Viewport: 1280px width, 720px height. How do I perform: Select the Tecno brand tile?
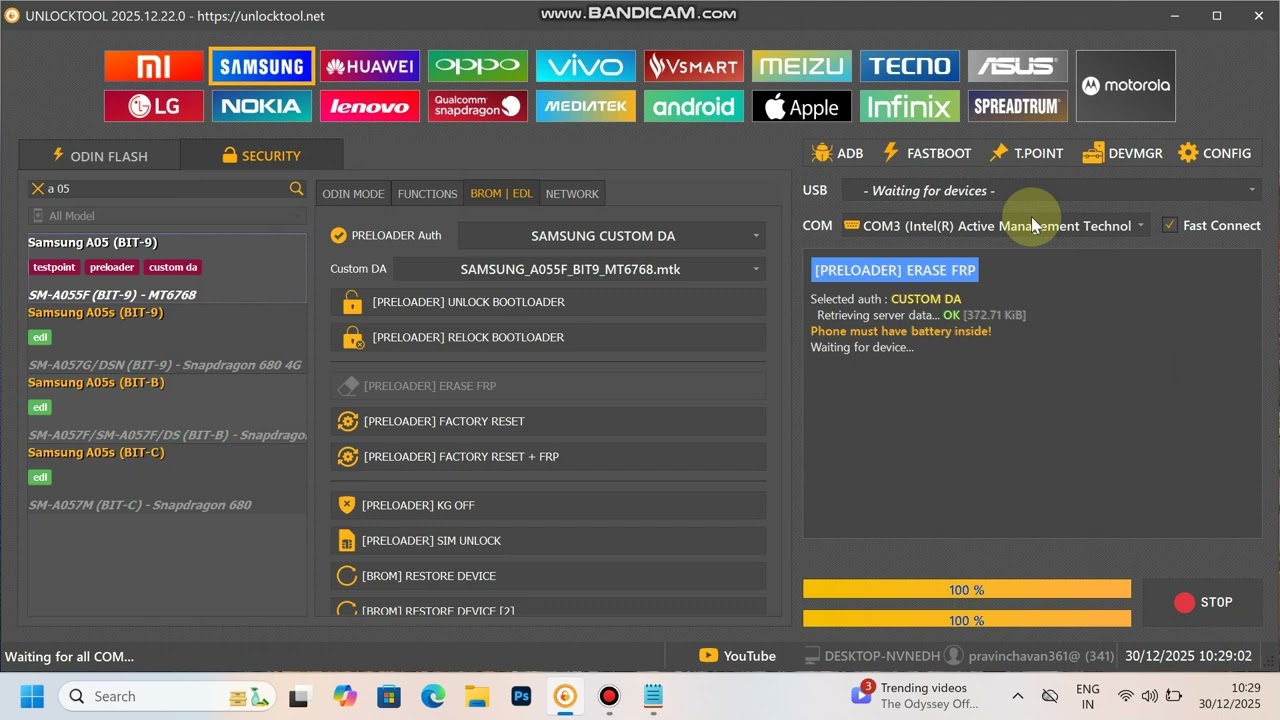[x=910, y=66]
